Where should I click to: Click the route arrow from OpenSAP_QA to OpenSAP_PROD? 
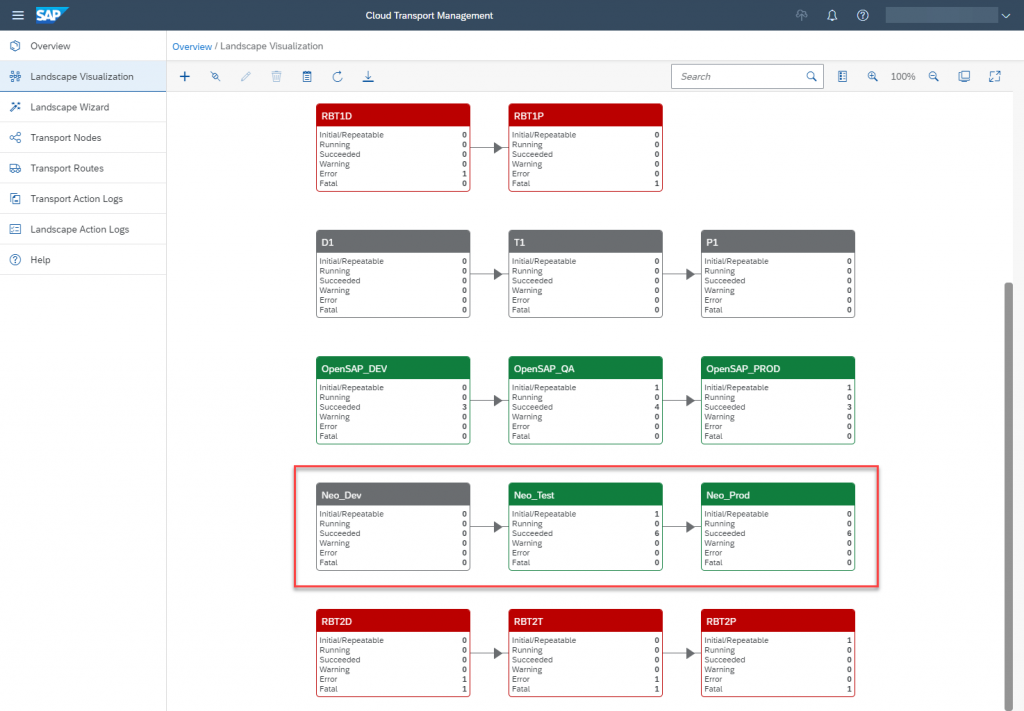(682, 400)
